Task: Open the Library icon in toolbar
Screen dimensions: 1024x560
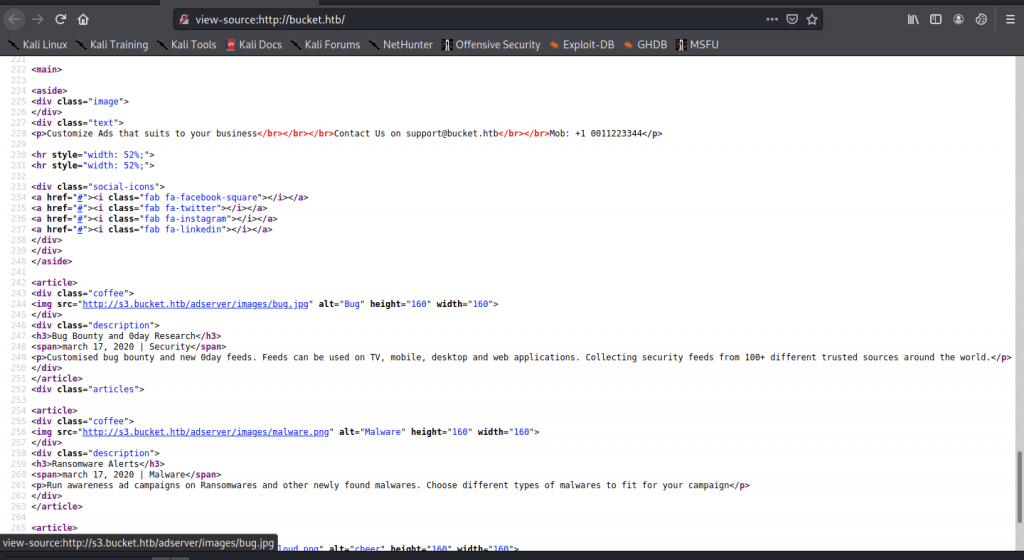Action: point(913,19)
